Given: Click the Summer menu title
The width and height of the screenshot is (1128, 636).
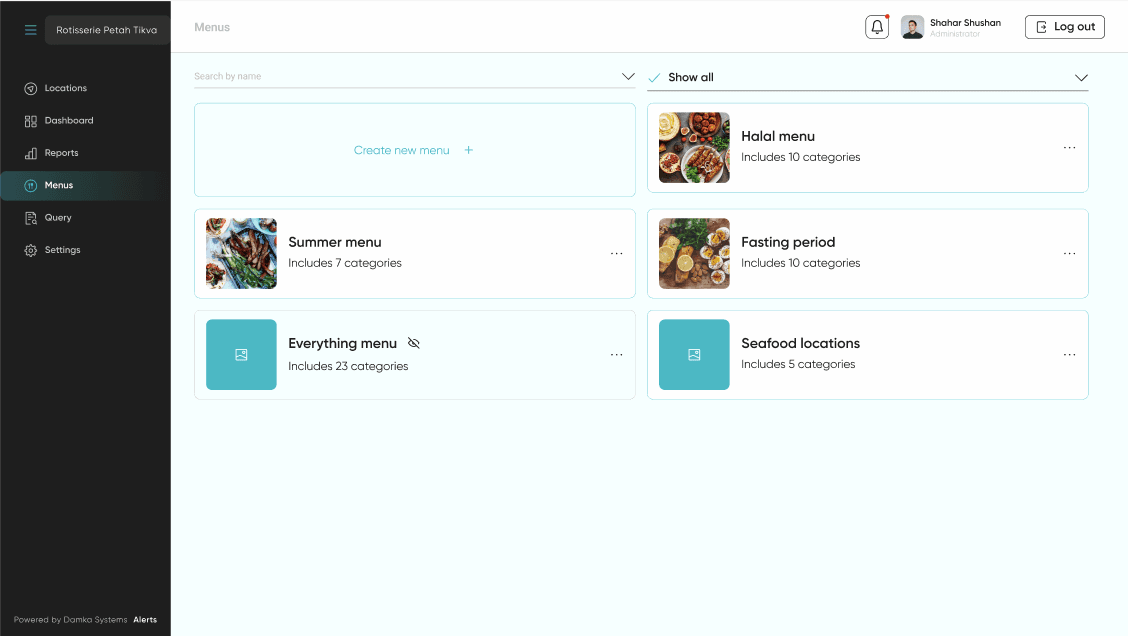Looking at the screenshot, I should tap(335, 242).
